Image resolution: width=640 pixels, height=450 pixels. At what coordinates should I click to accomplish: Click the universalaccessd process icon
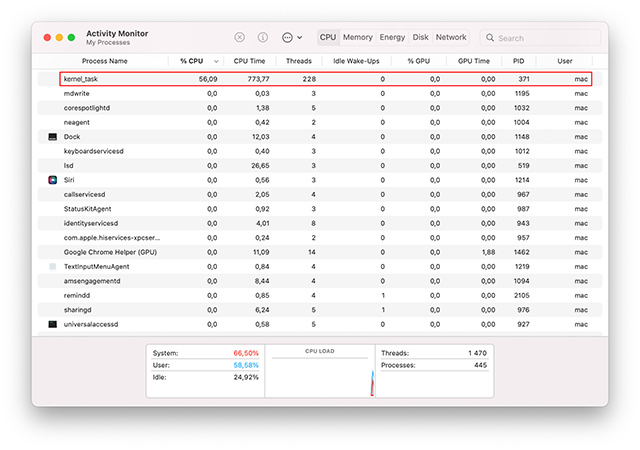click(53, 324)
